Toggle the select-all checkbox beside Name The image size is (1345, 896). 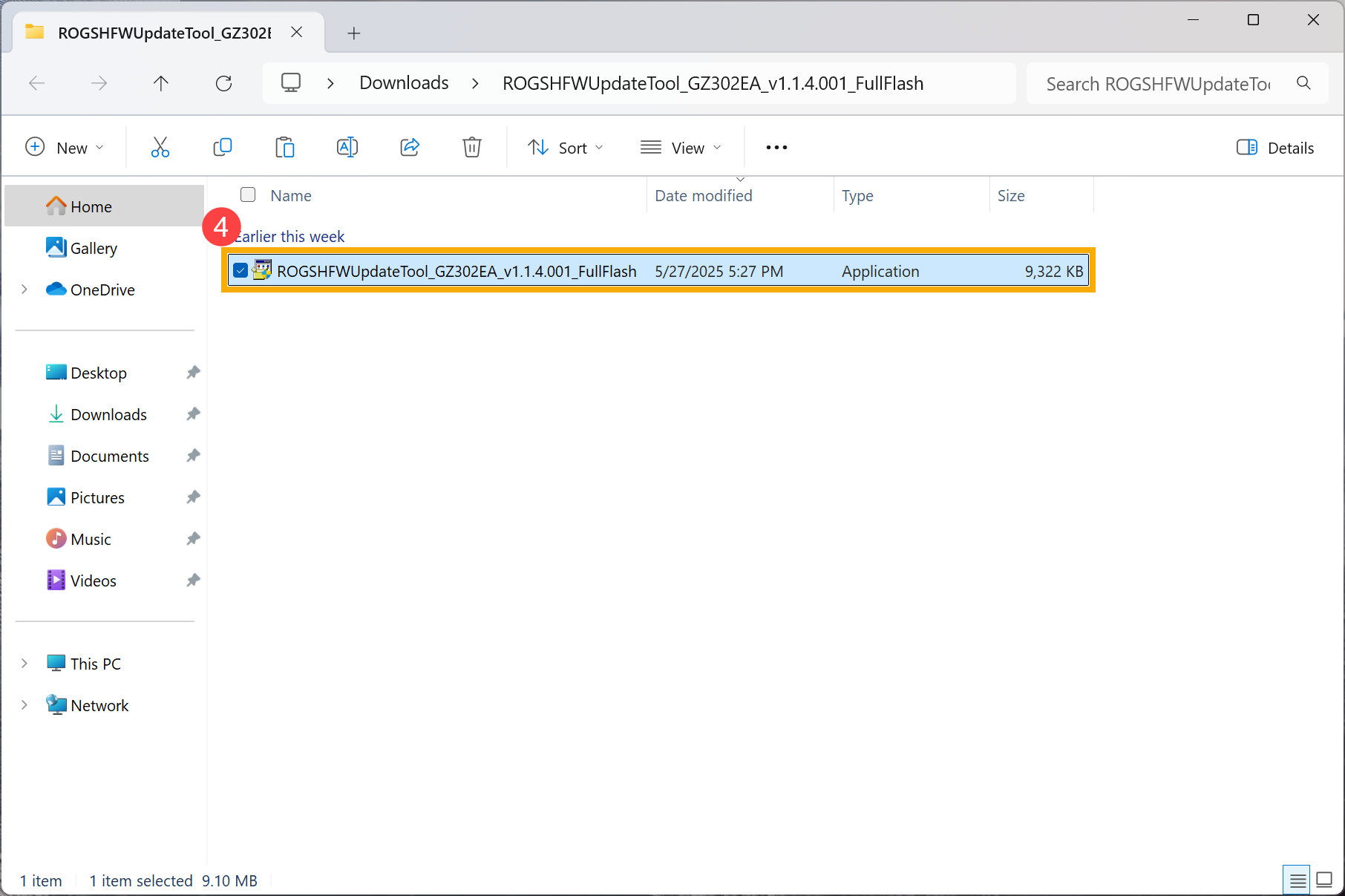point(248,194)
